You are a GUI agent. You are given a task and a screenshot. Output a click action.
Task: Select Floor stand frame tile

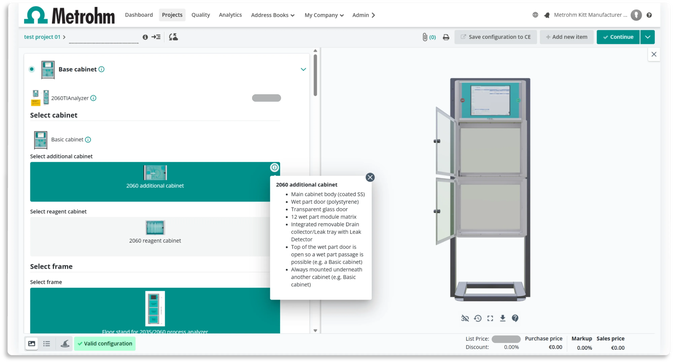click(x=155, y=311)
